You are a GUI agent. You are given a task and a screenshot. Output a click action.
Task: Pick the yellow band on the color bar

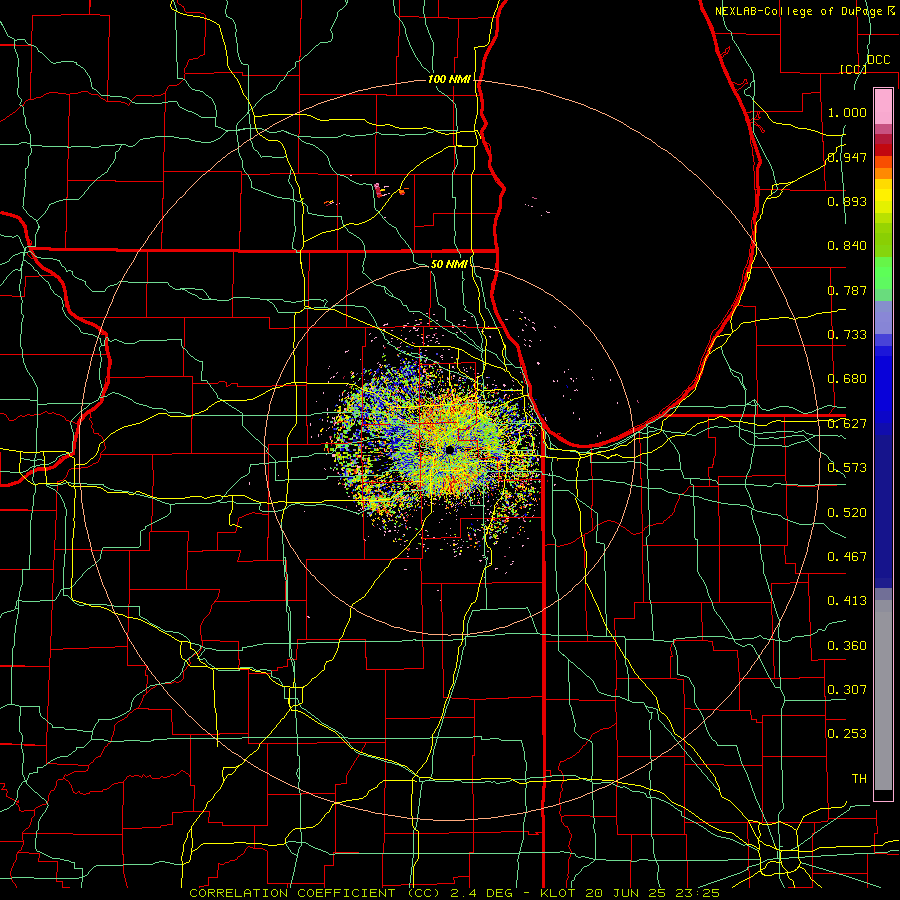(x=883, y=200)
